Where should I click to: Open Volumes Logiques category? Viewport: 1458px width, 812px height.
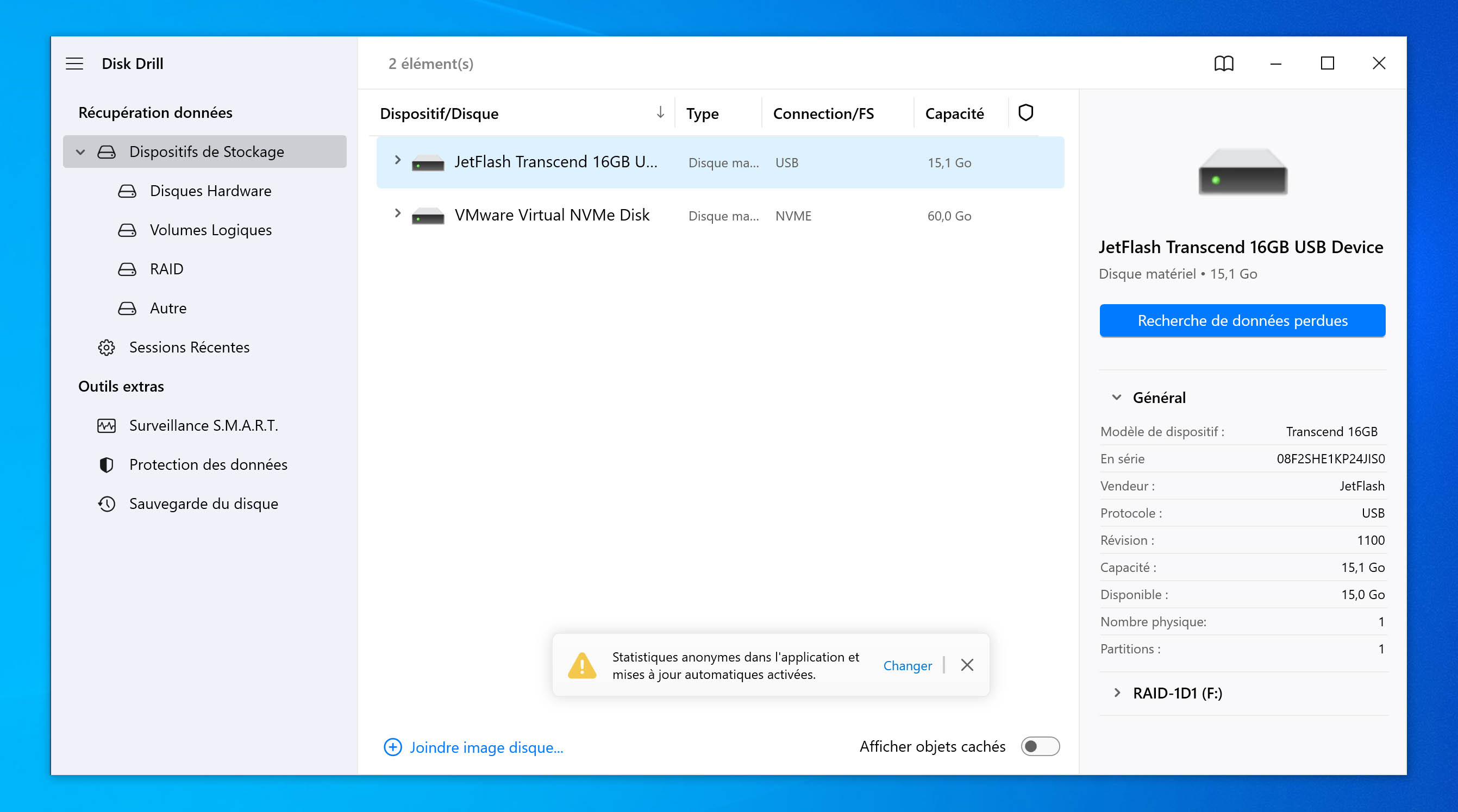[x=210, y=230]
